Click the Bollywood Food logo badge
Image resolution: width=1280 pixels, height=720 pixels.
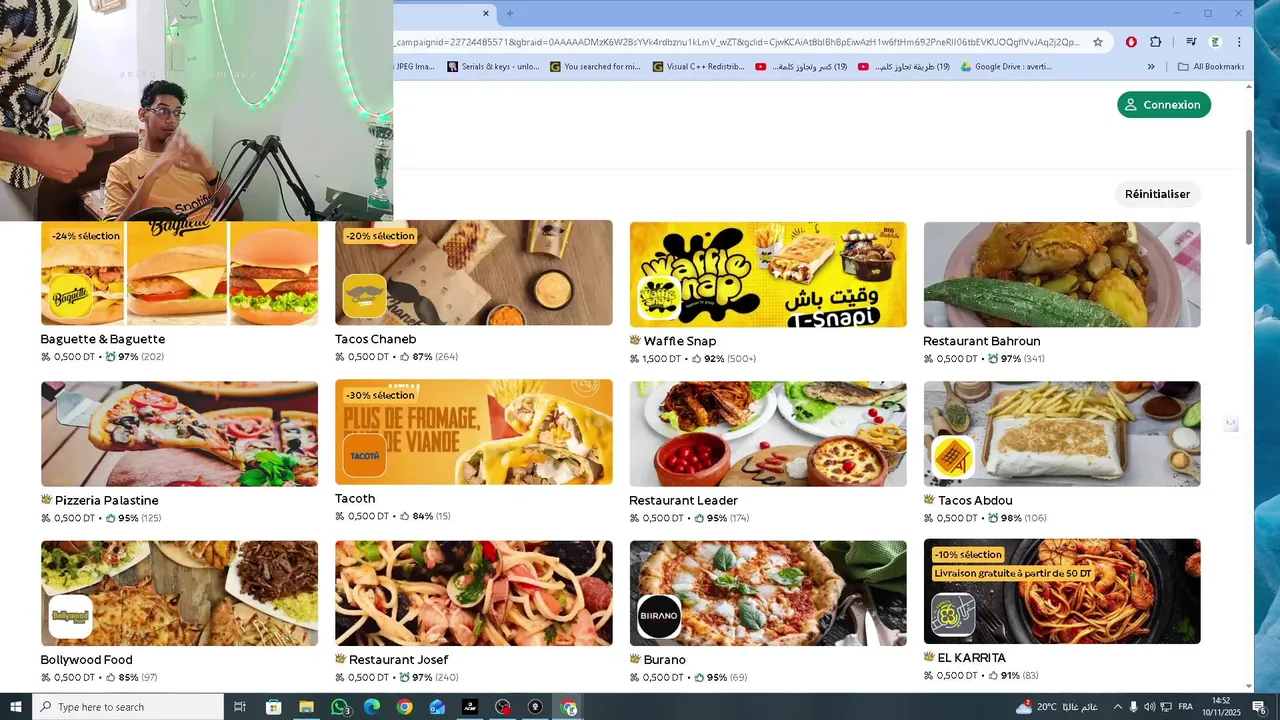pyautogui.click(x=70, y=616)
